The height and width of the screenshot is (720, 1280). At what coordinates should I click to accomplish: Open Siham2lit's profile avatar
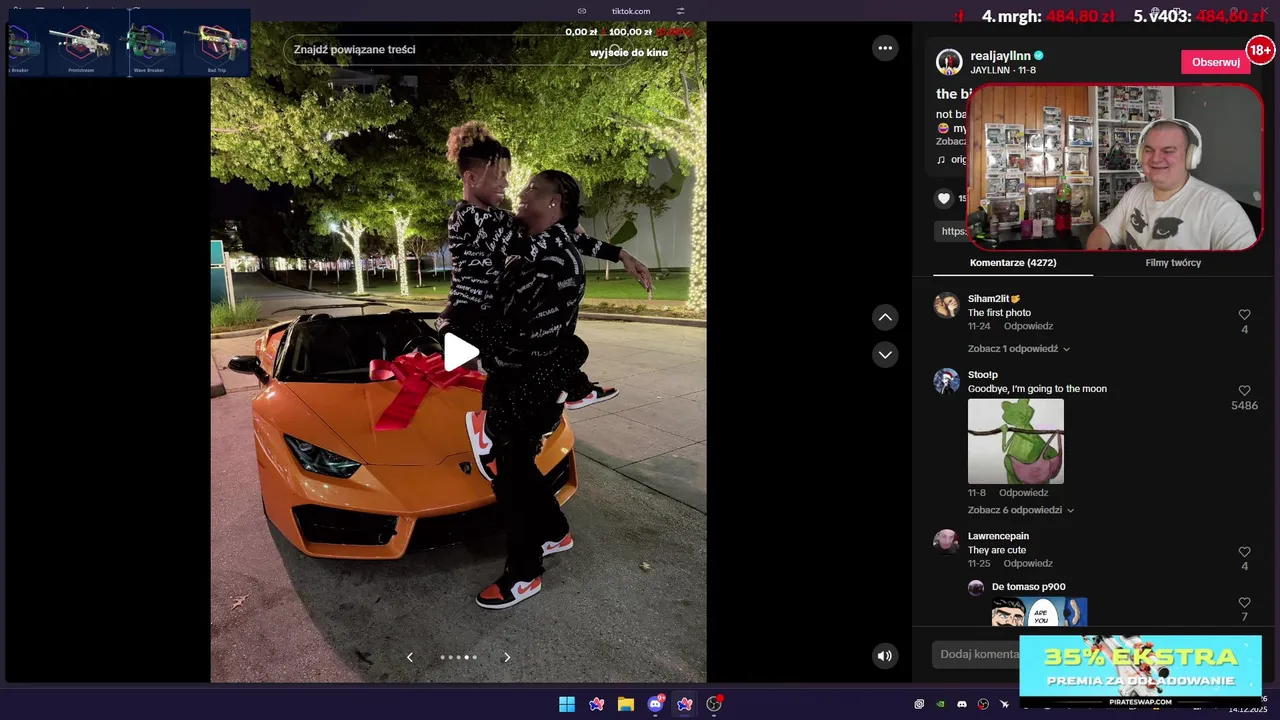coord(947,305)
